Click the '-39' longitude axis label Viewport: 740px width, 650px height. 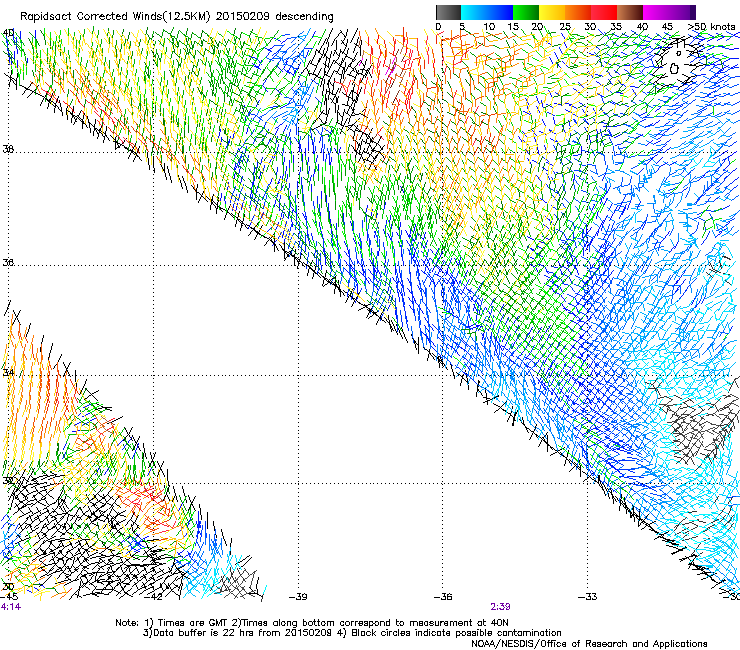(298, 597)
